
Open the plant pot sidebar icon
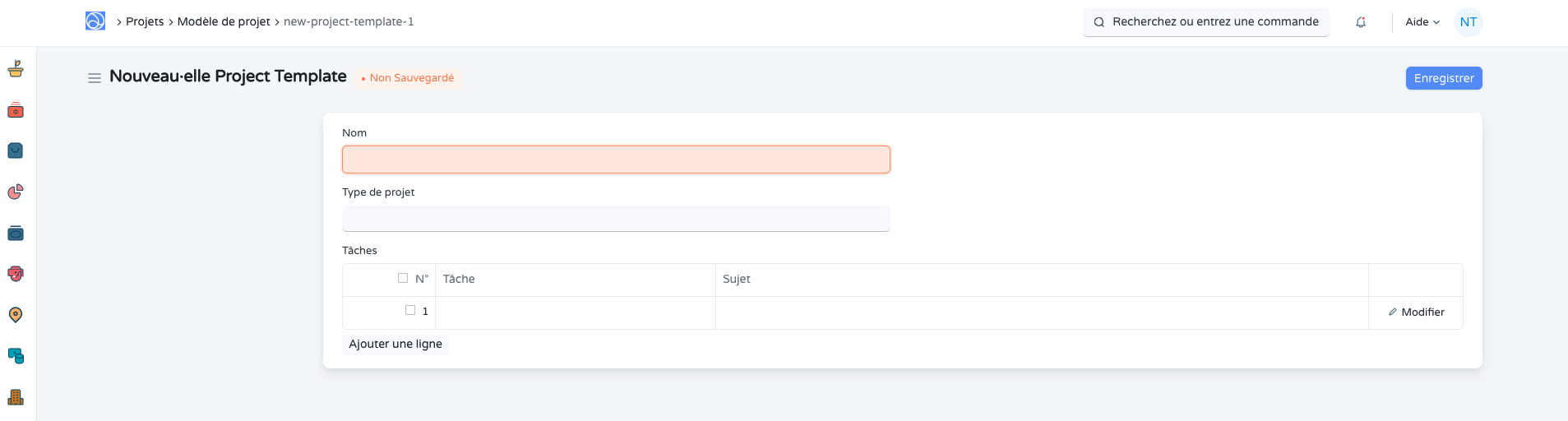tap(16, 69)
